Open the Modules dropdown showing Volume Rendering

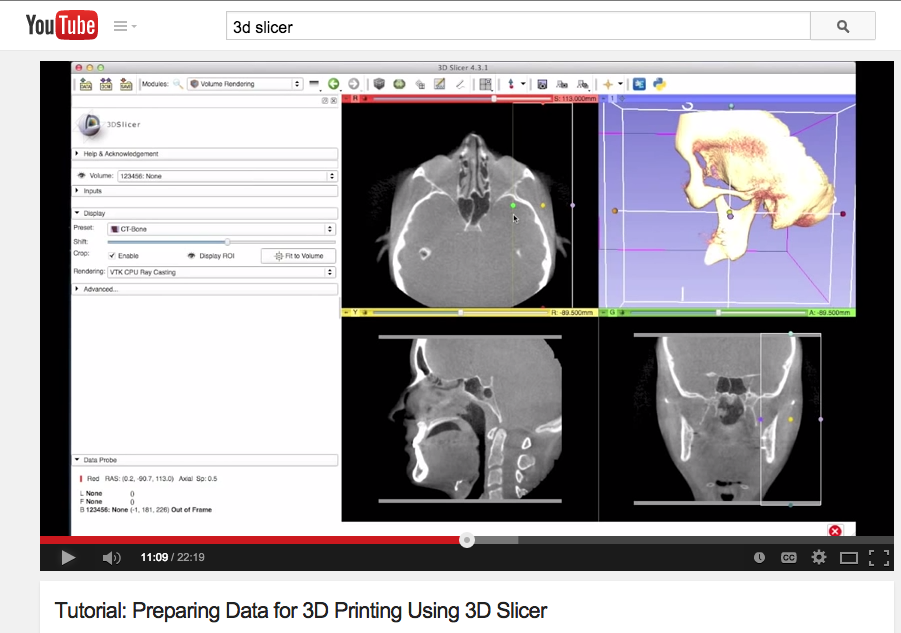coord(245,84)
